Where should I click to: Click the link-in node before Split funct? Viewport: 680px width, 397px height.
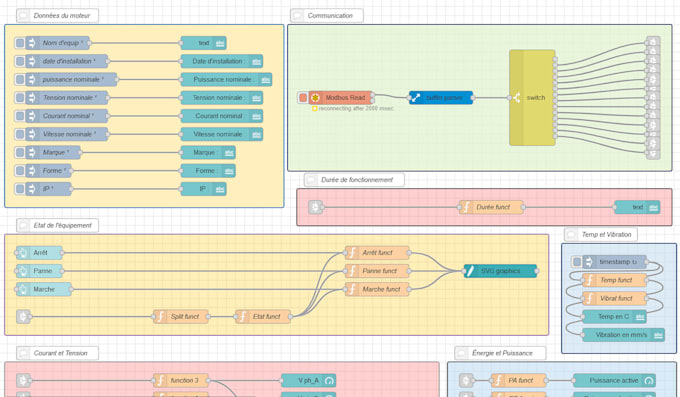coord(23,316)
